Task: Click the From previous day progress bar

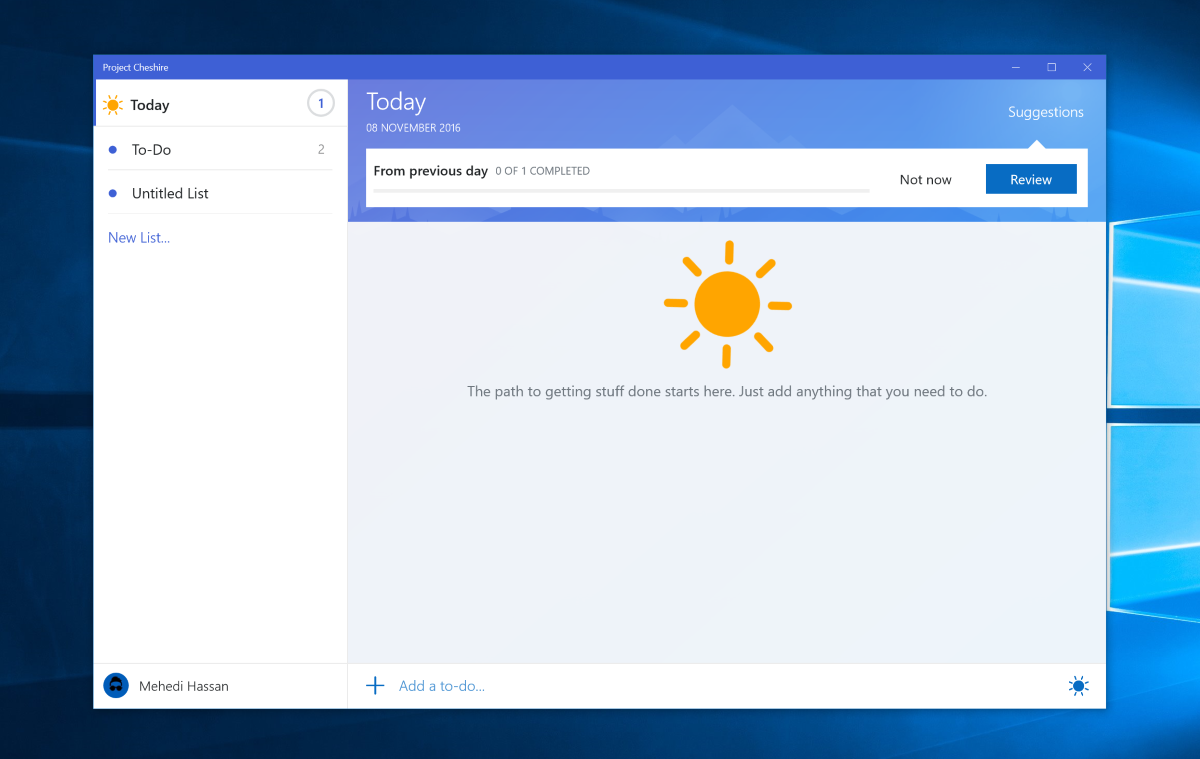Action: click(621, 190)
